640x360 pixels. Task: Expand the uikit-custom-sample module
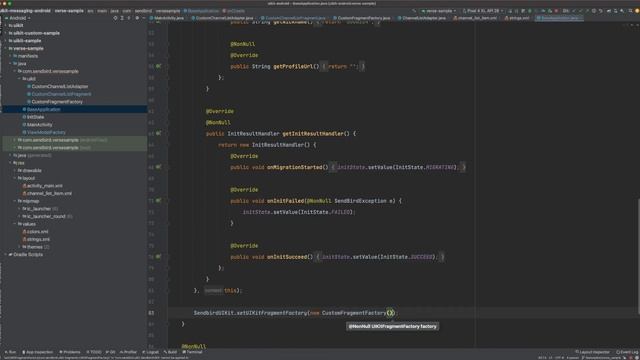pos(6,33)
